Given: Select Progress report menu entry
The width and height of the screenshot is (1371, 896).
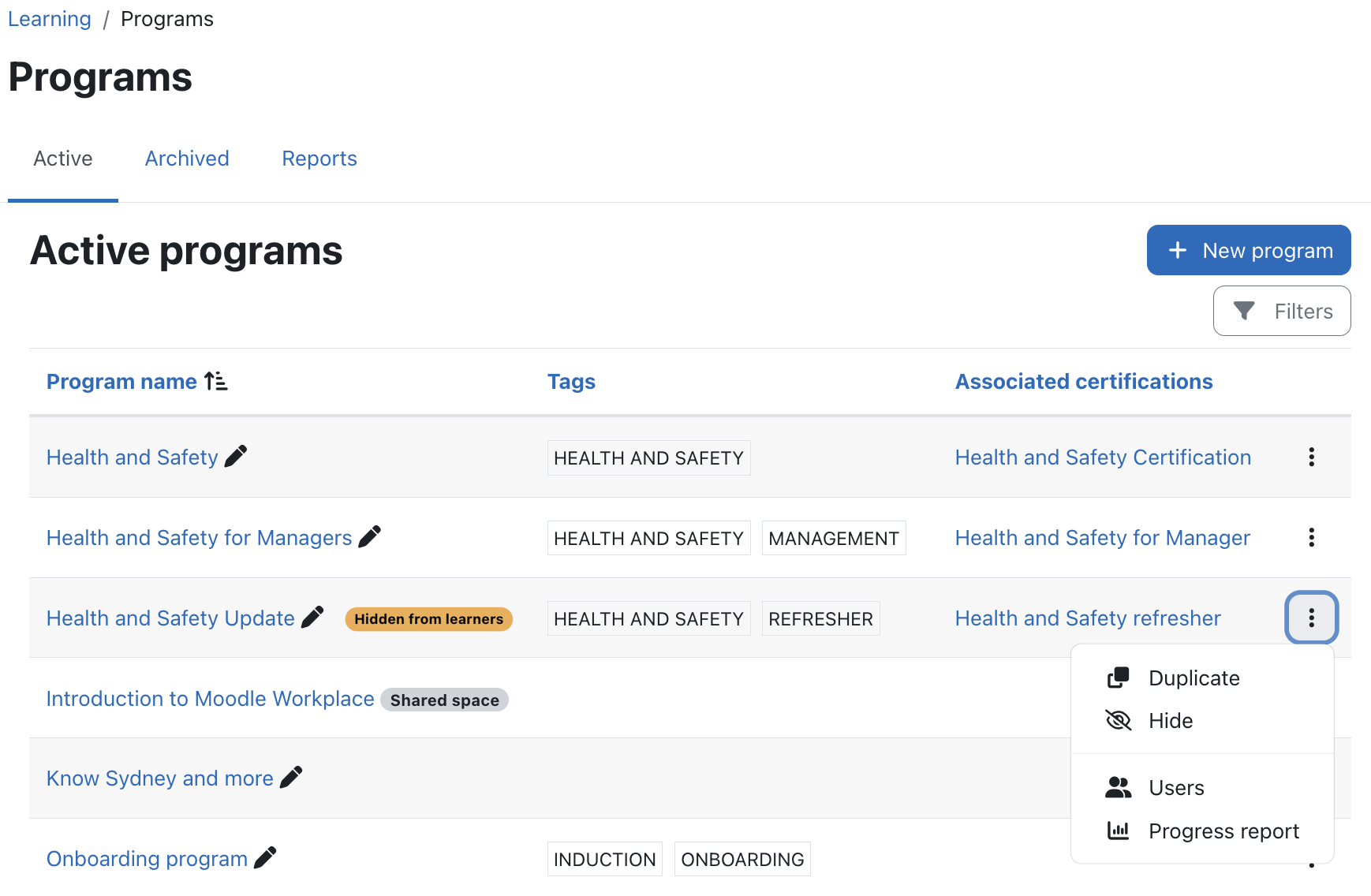Looking at the screenshot, I should click(1223, 831).
